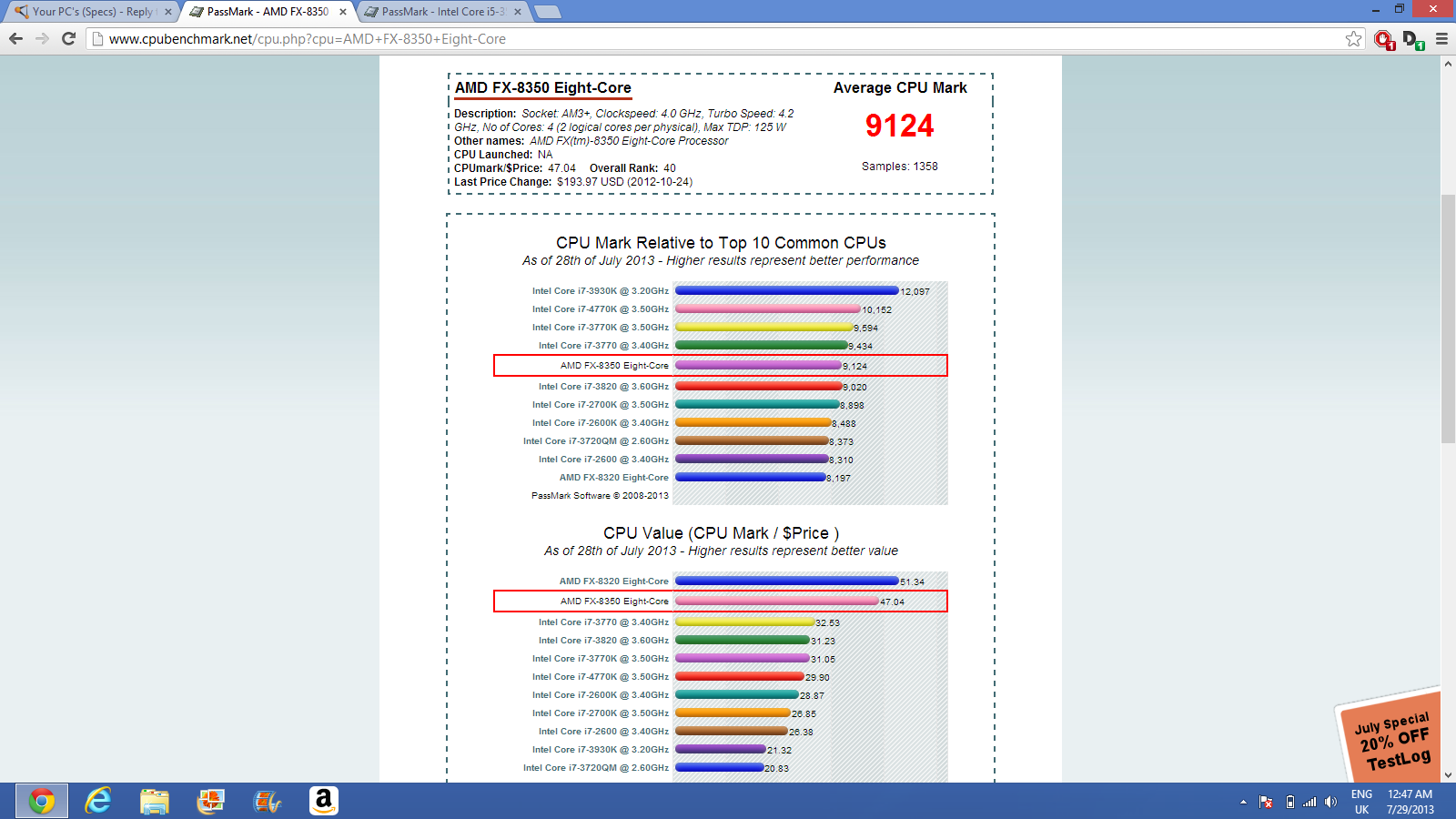The image size is (1456, 819).
Task: Open the AdBlock extension icon
Action: (1384, 39)
